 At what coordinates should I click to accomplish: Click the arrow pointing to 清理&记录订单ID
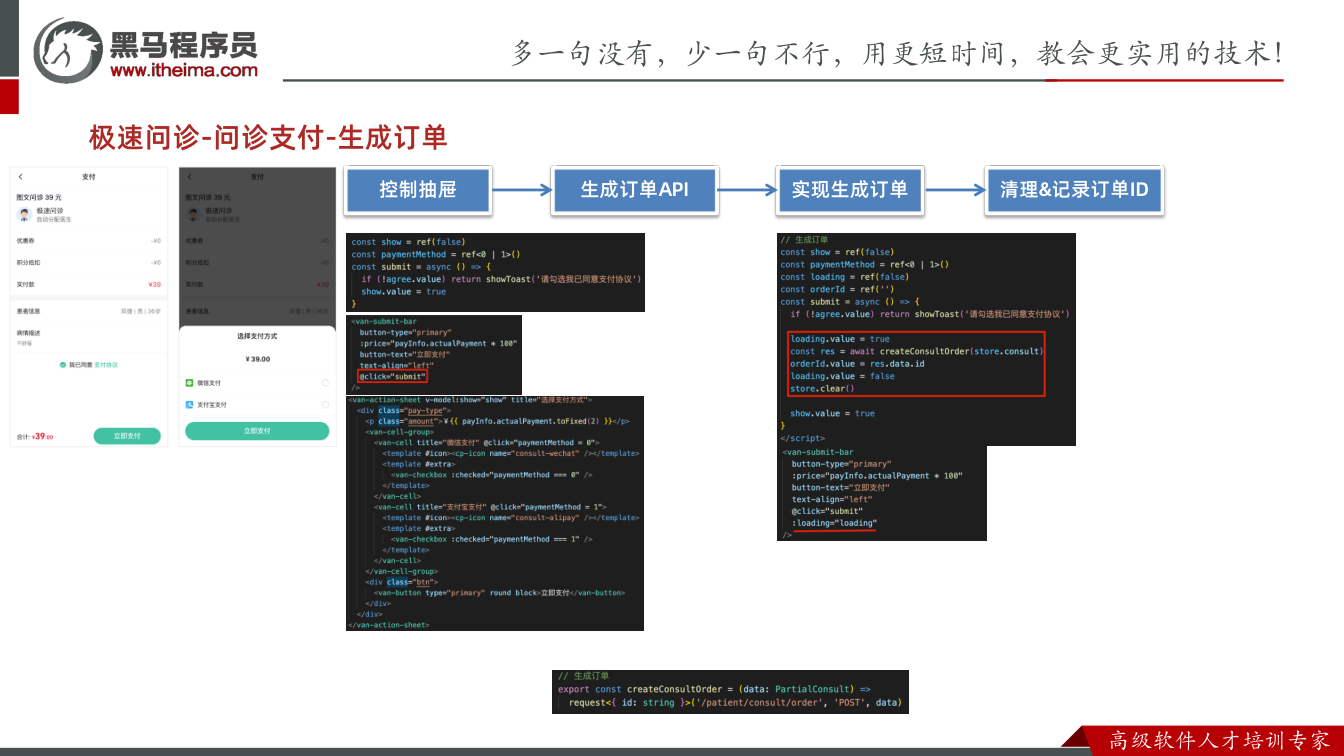[x=954, y=190]
